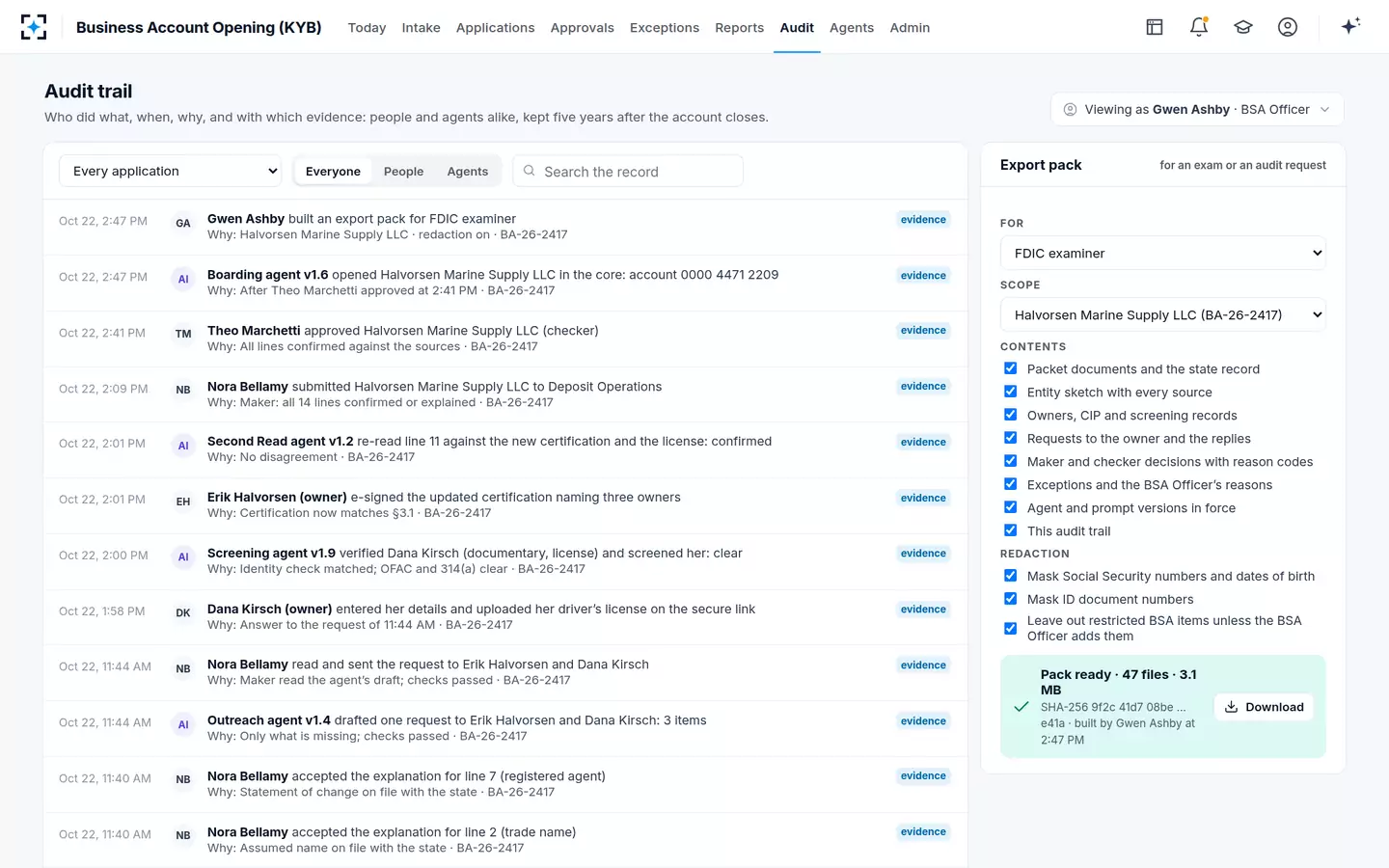The width and height of the screenshot is (1389, 868).
Task: Toggle Exceptions and the BSA Officer's reasons
Action: [x=1010, y=484]
